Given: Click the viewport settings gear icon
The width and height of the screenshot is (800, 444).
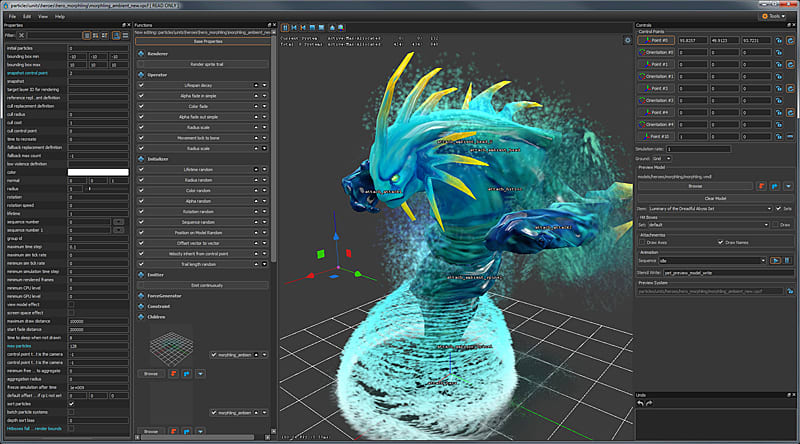Looking at the screenshot, I should 628,40.
